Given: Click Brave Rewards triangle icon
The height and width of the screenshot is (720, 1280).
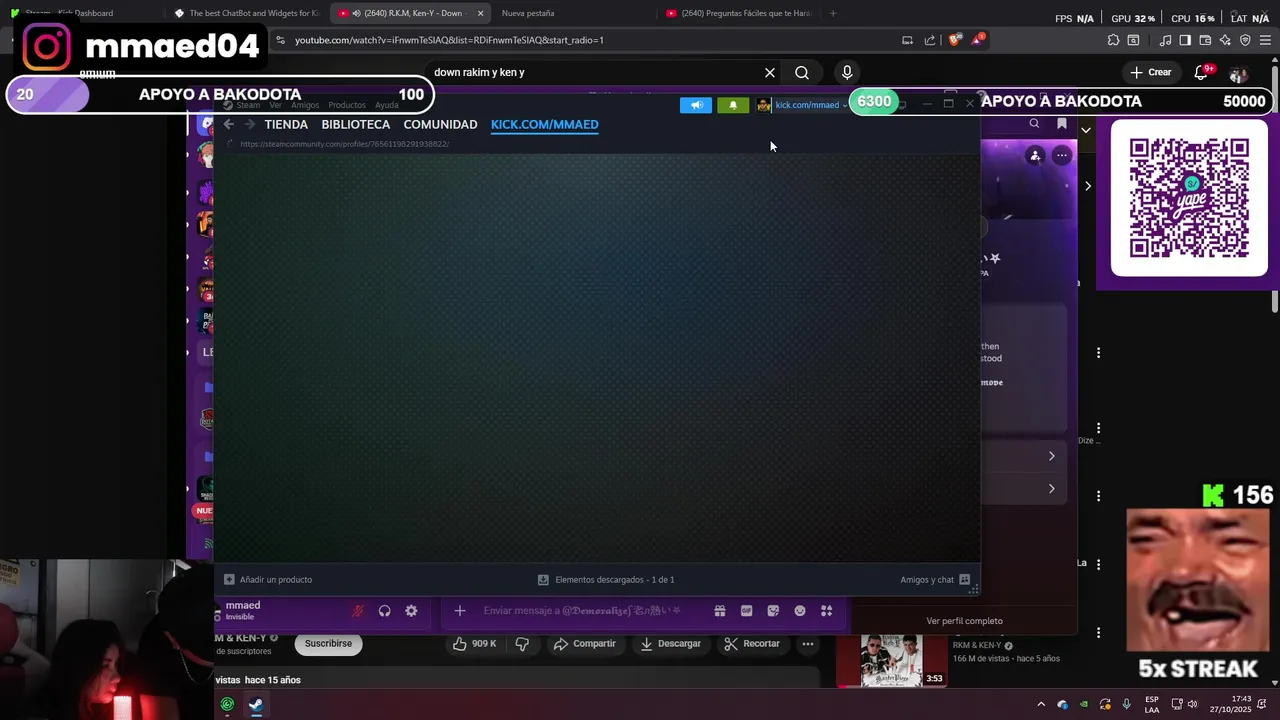Looking at the screenshot, I should 977,40.
